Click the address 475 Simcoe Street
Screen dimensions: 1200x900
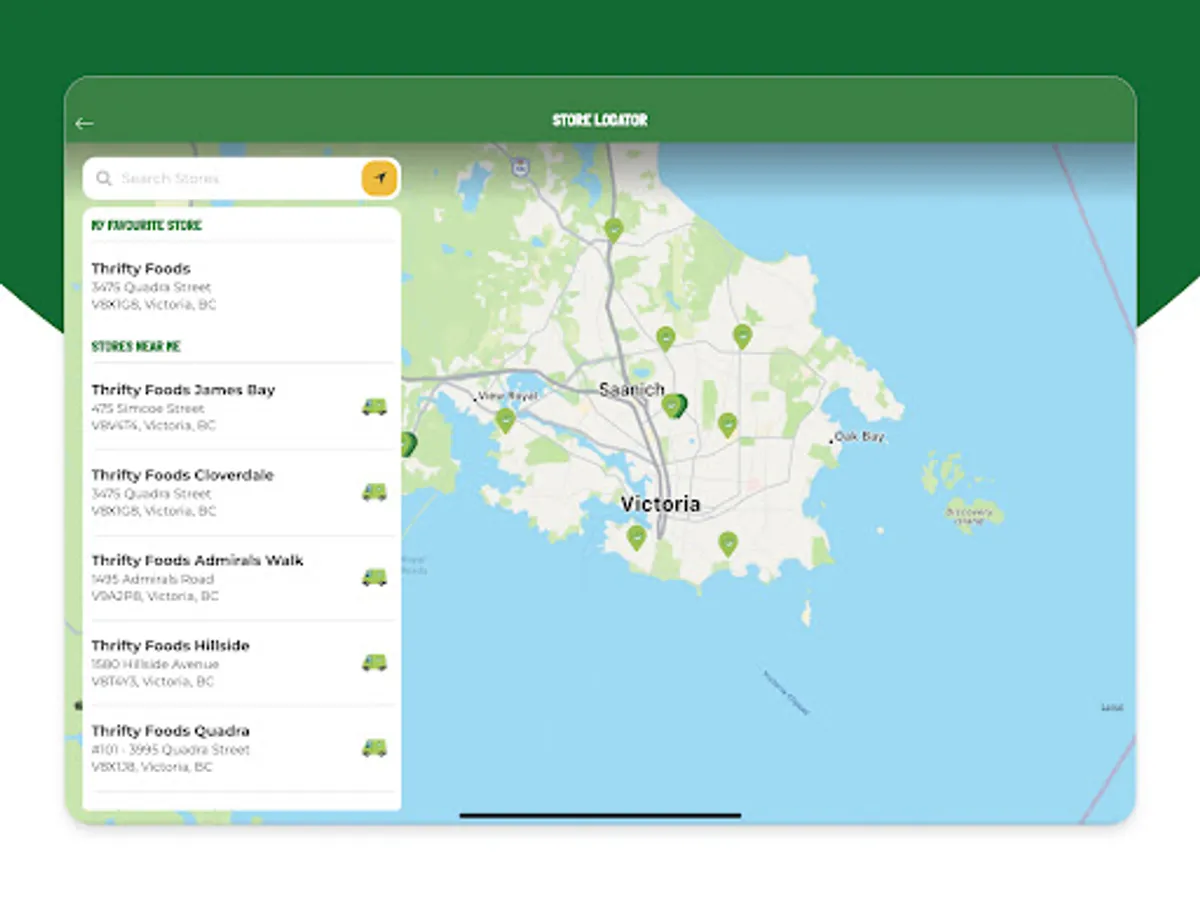click(148, 408)
